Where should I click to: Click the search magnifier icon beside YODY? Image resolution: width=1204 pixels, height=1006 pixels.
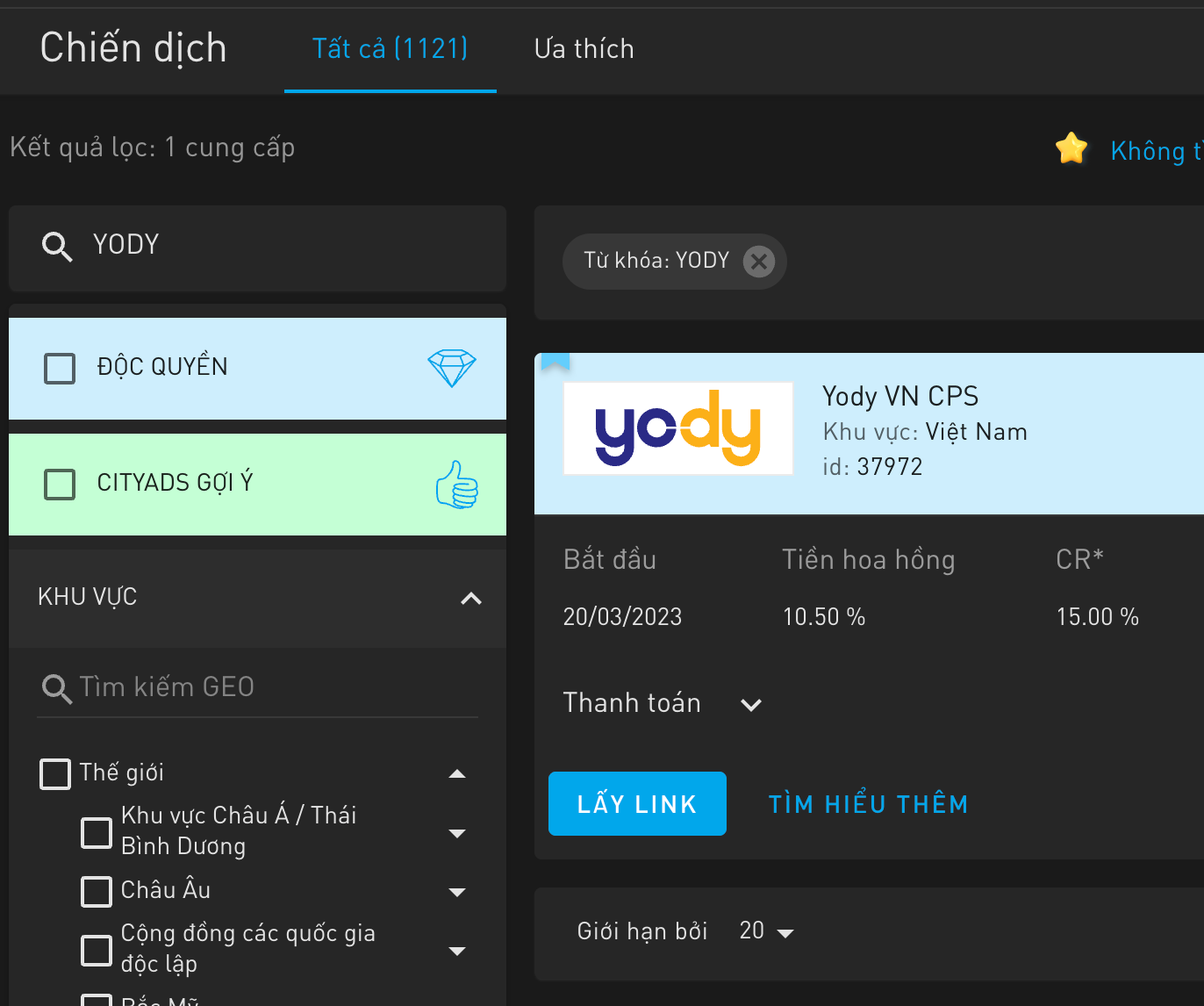tap(57, 247)
